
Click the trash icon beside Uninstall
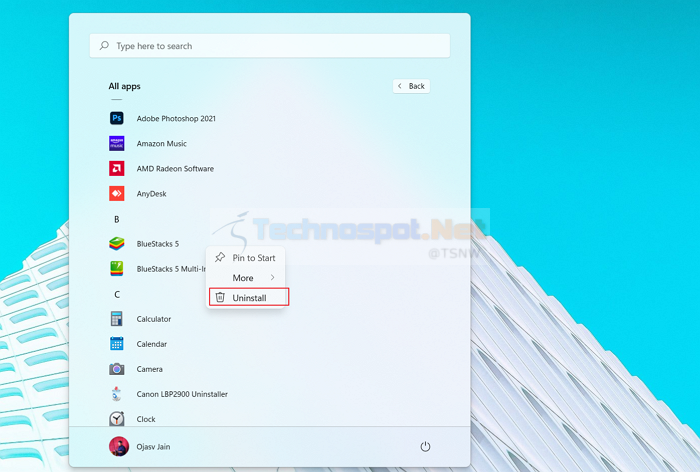[220, 297]
